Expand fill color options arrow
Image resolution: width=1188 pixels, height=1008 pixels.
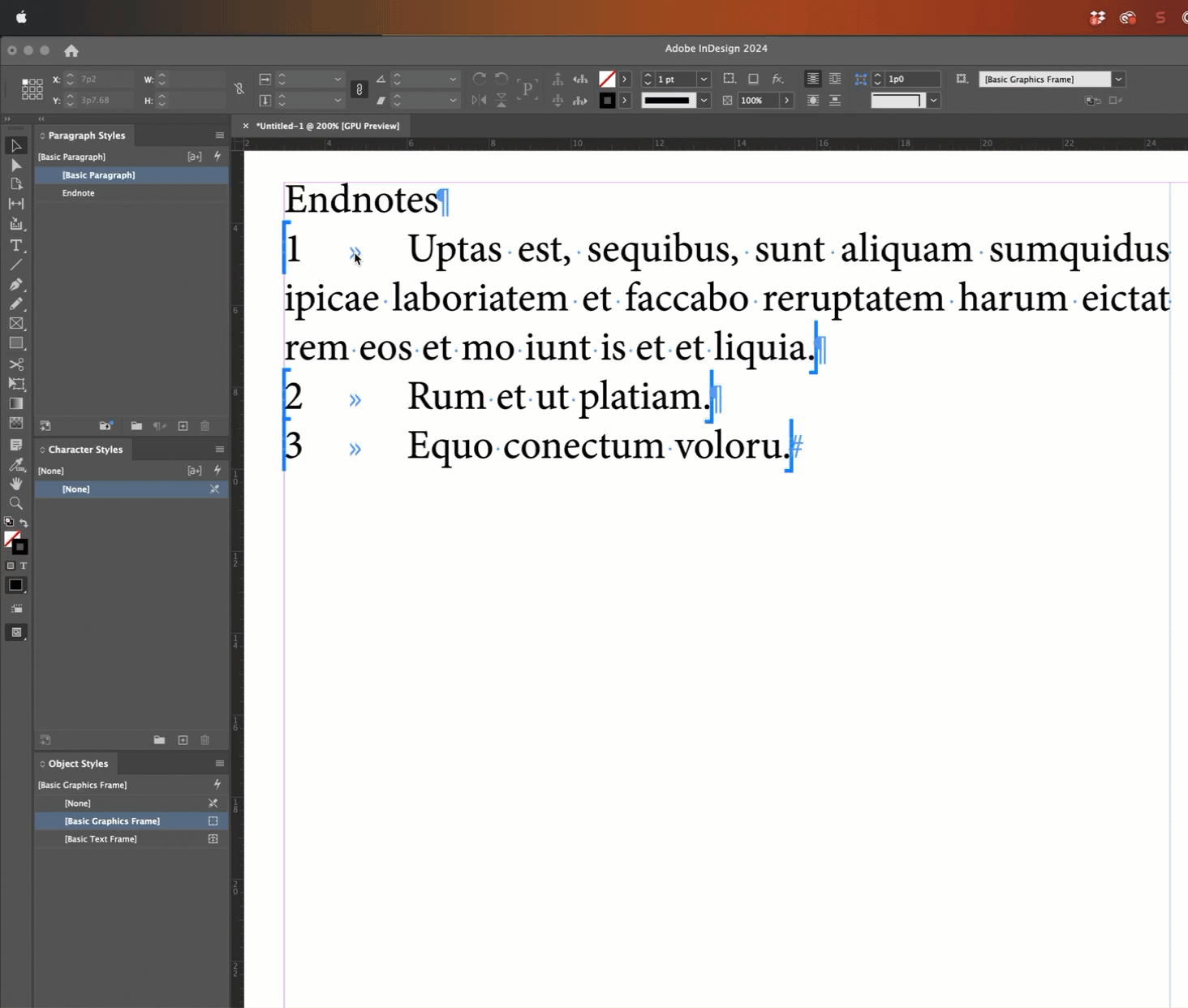[625, 79]
